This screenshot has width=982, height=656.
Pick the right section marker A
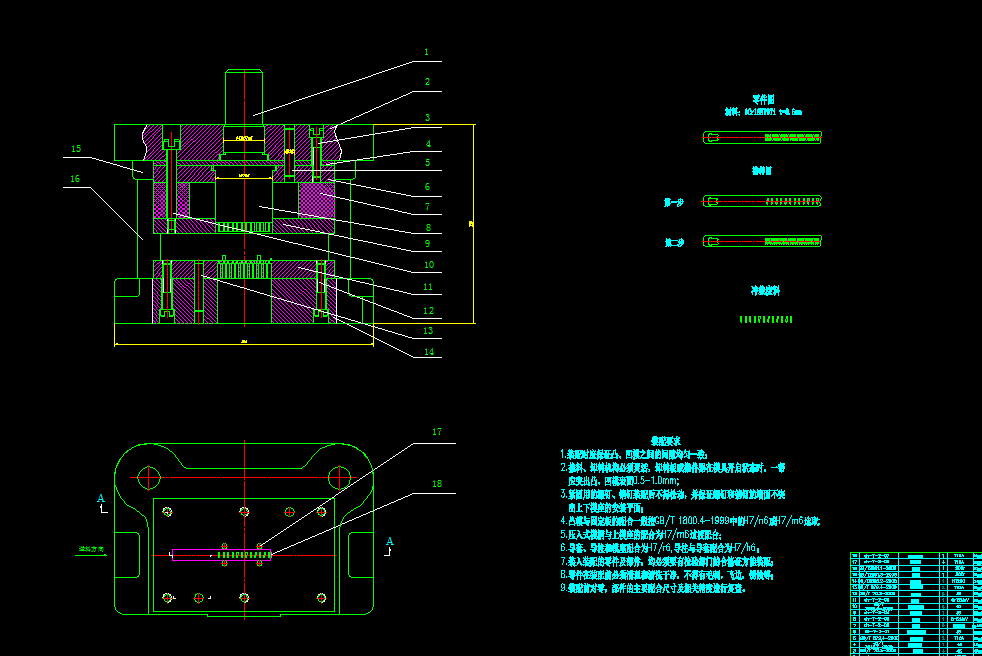pyautogui.click(x=390, y=541)
